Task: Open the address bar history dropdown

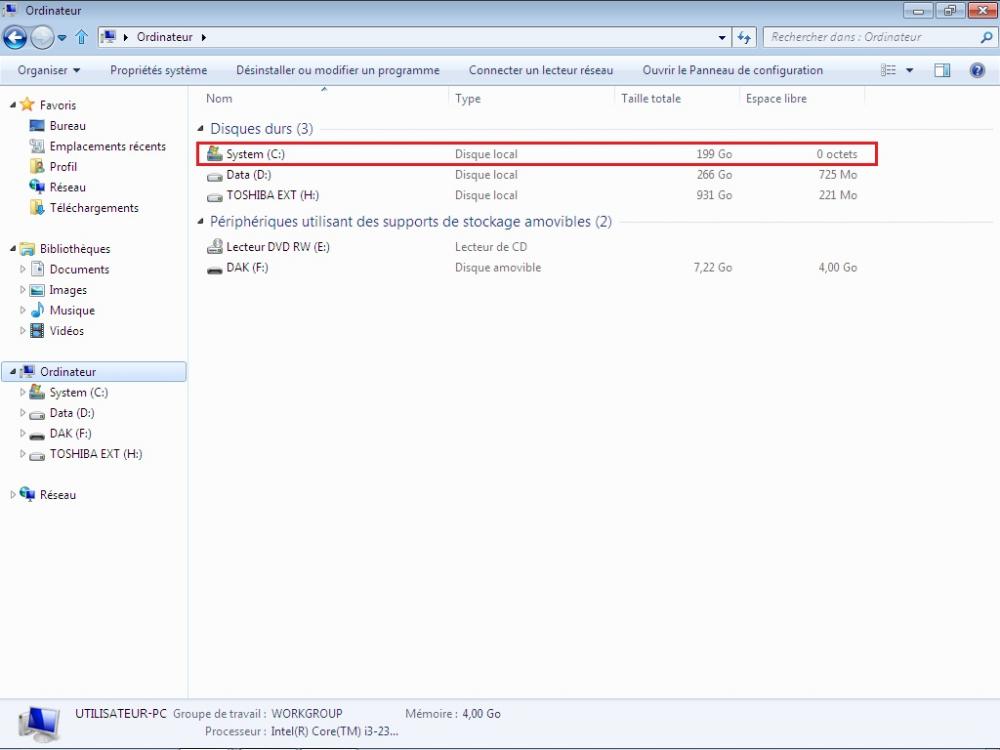Action: tap(722, 38)
